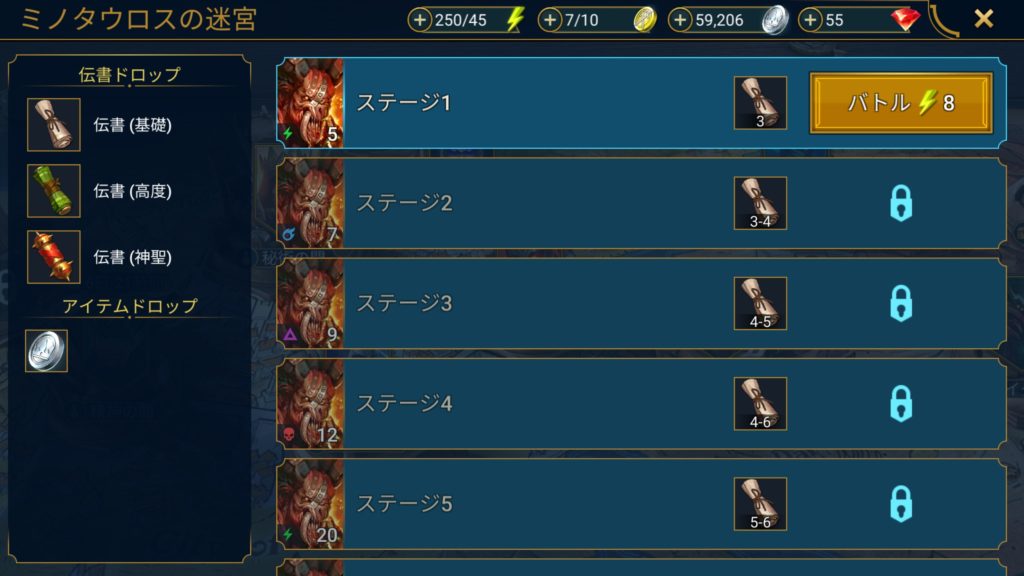Click the Minotaur boss portrait for ステージ4
The height and width of the screenshot is (576, 1024).
click(x=310, y=404)
